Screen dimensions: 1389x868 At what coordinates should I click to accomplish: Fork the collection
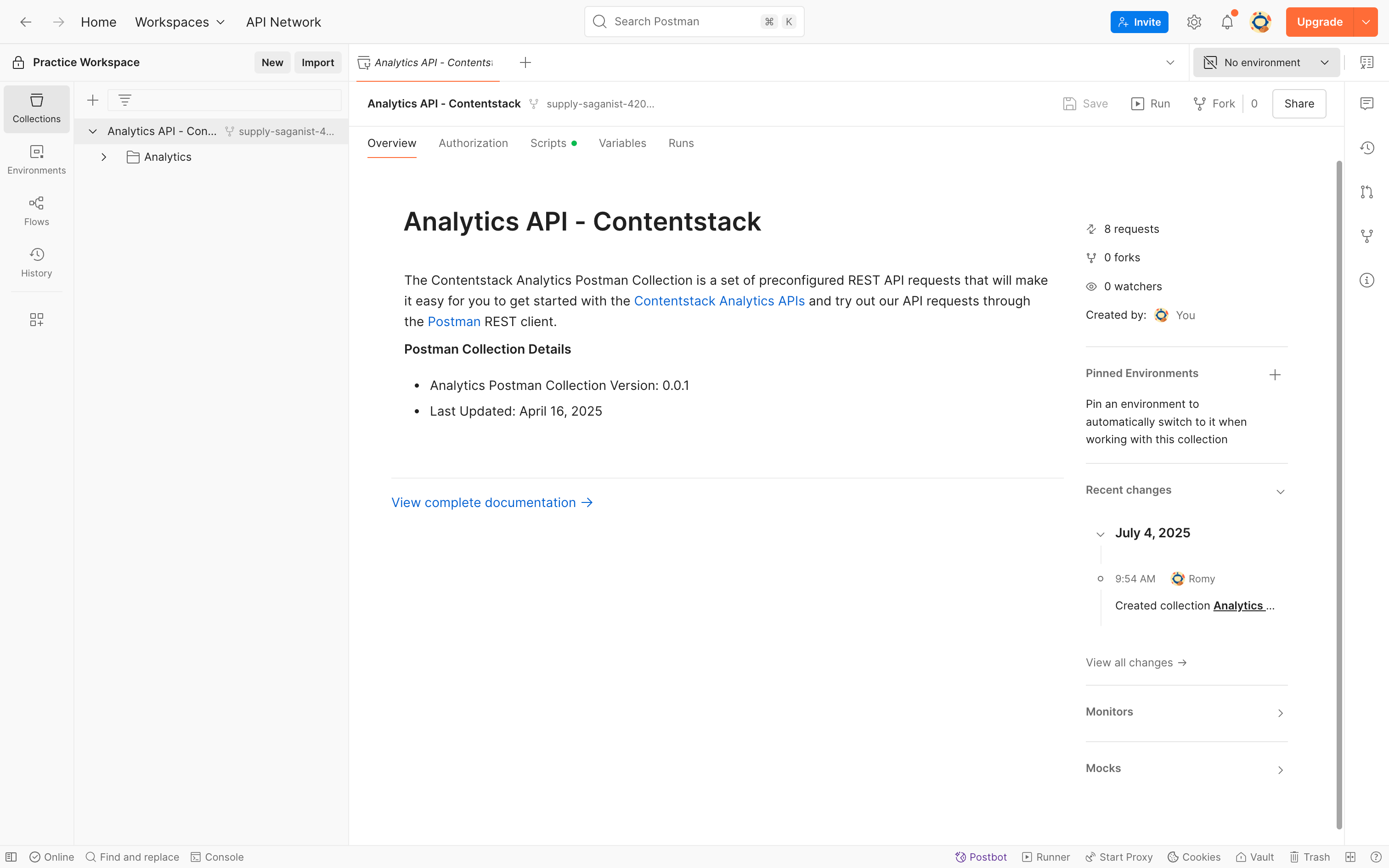click(x=1214, y=104)
